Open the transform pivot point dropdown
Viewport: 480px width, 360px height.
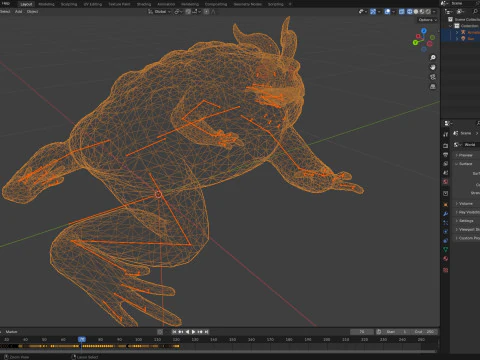coord(178,12)
